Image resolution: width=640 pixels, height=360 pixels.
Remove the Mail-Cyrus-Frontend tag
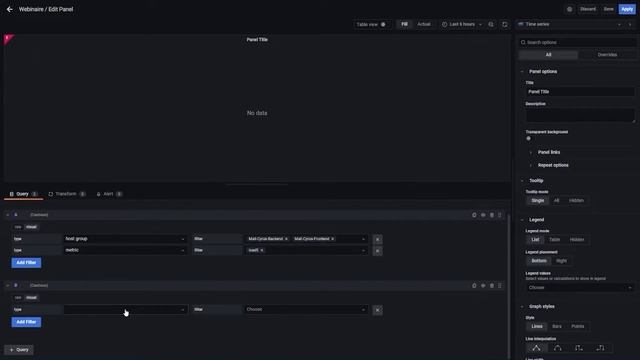tap(333, 239)
